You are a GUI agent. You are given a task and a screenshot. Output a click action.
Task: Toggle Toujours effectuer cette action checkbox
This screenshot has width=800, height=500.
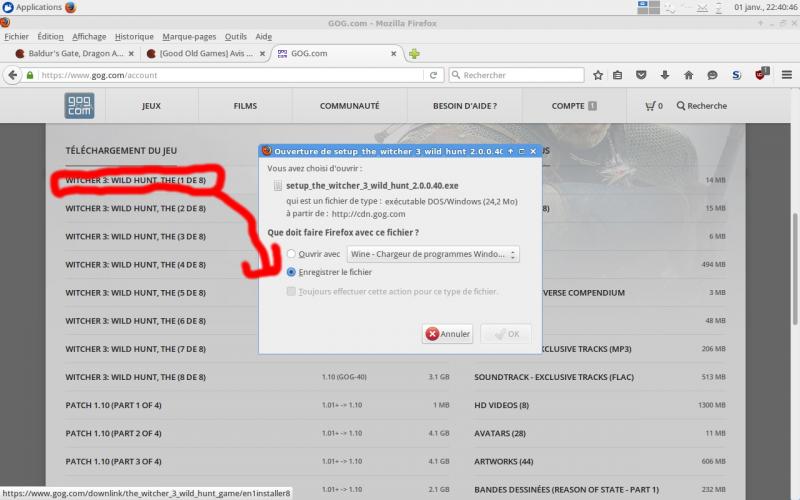291,291
